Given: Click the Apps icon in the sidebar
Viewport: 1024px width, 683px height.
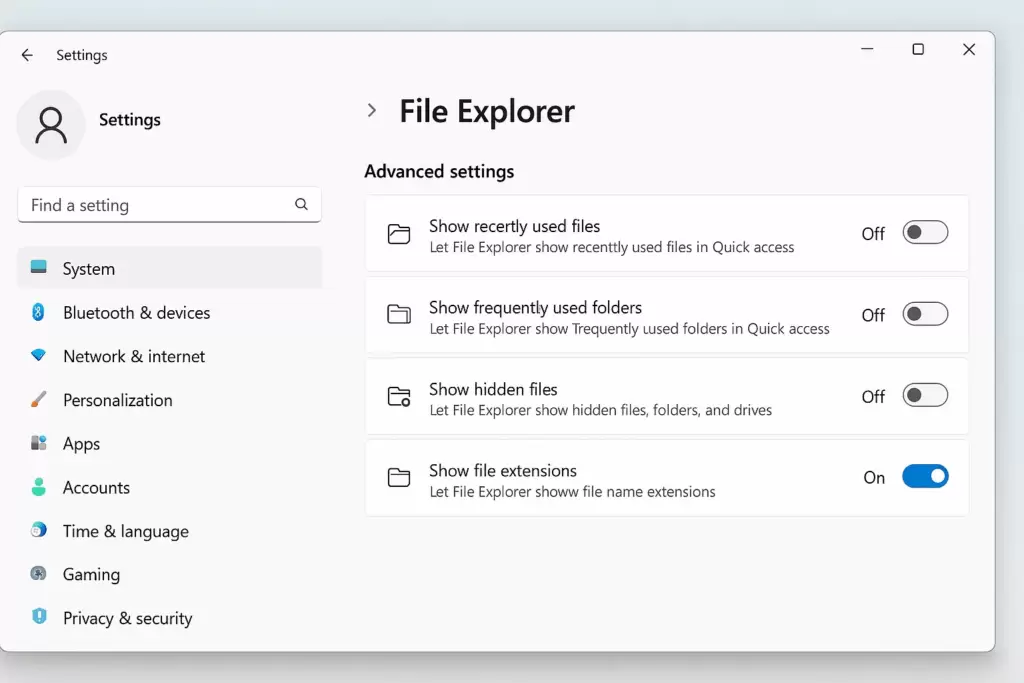Looking at the screenshot, I should click(37, 443).
